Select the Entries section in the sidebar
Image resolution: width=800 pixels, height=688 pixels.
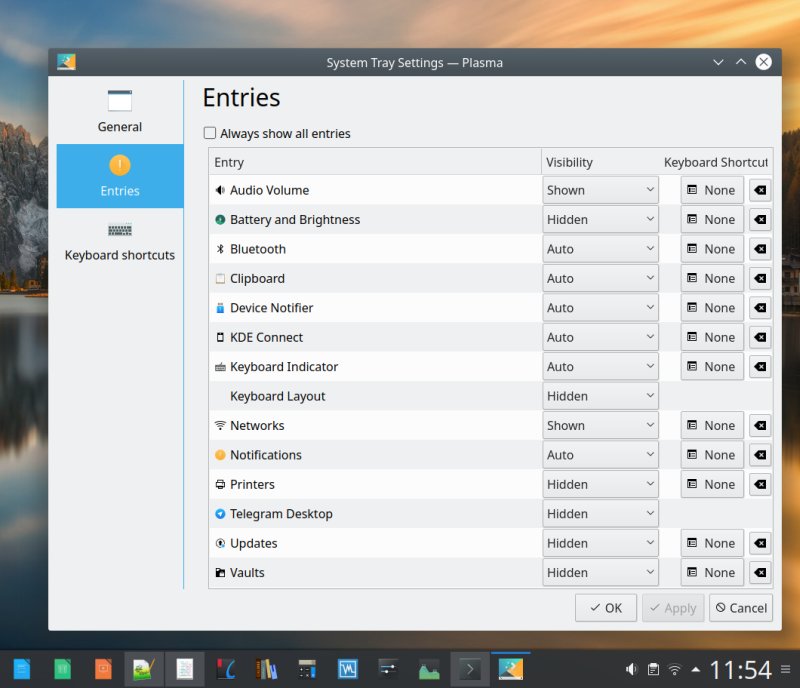tap(119, 176)
